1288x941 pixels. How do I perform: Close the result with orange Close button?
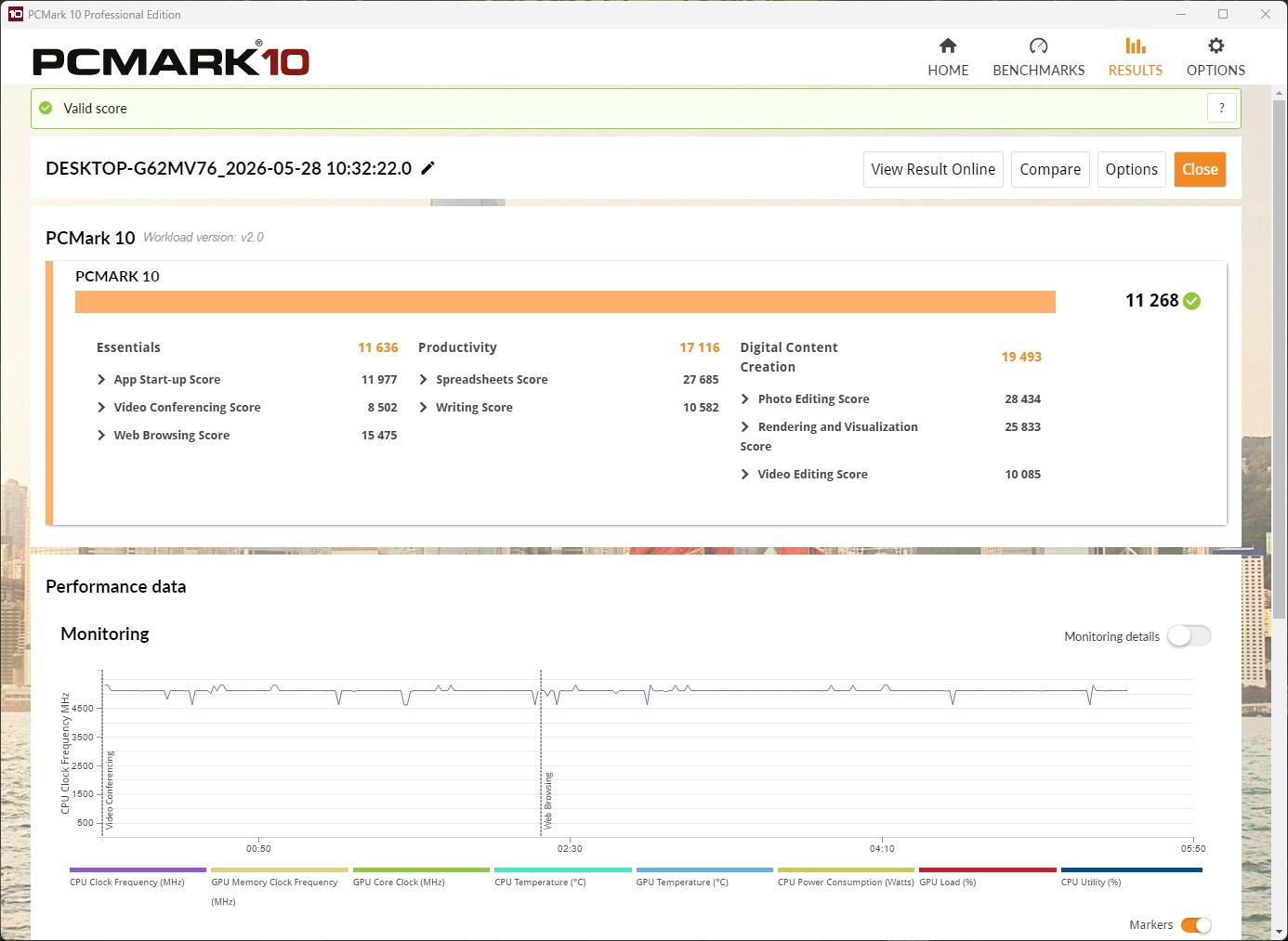[x=1200, y=169]
